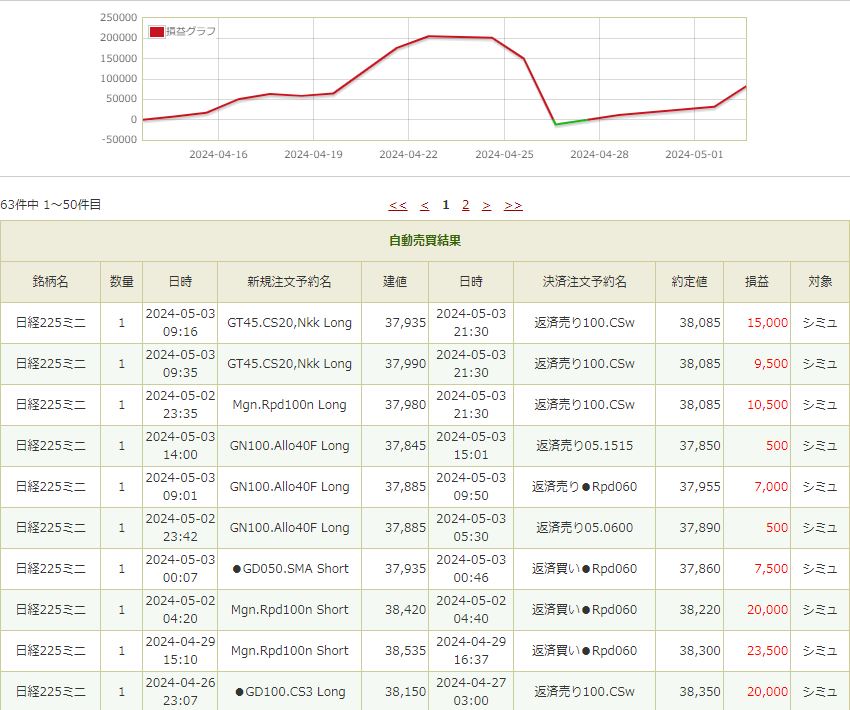The height and width of the screenshot is (710, 850).
Task: Open results page 2
Action: tap(465, 205)
